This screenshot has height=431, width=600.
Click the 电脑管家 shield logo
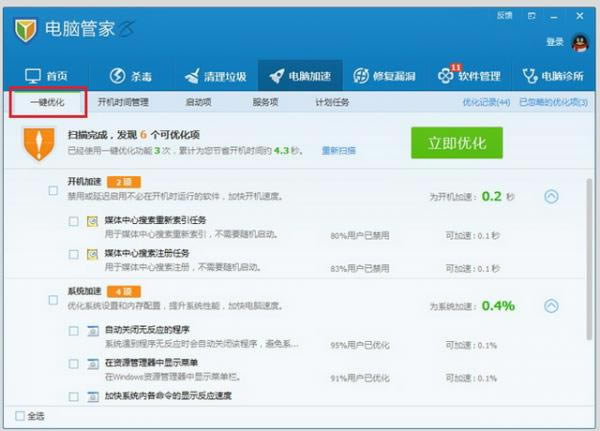(26, 31)
